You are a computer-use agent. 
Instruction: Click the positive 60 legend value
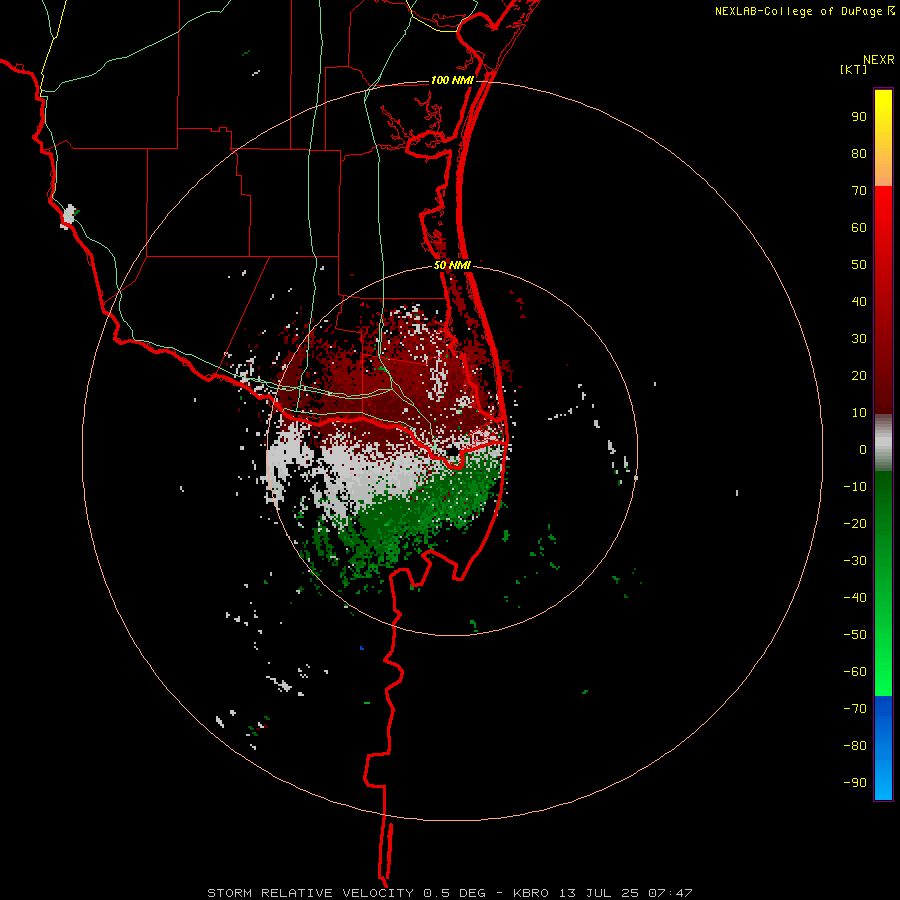tap(859, 227)
